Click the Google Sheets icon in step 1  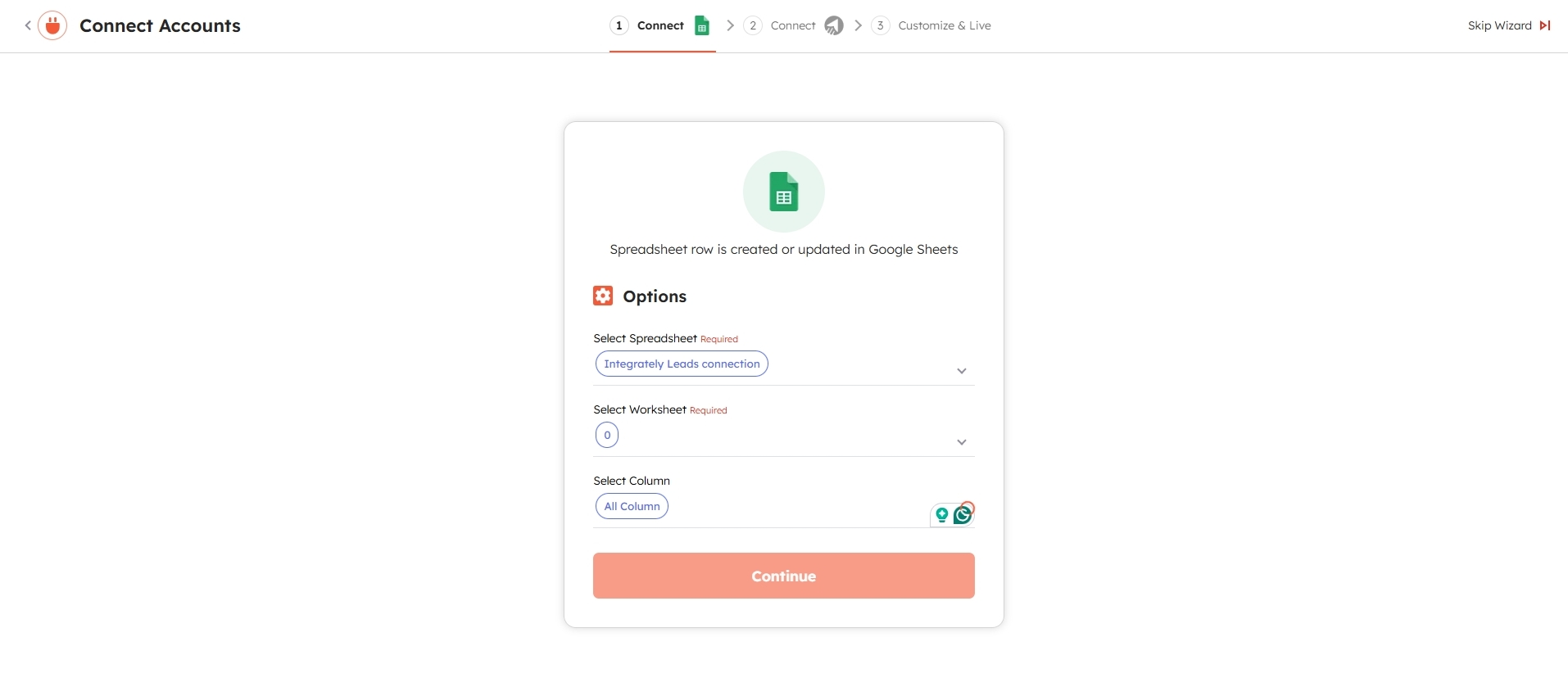pyautogui.click(x=702, y=25)
